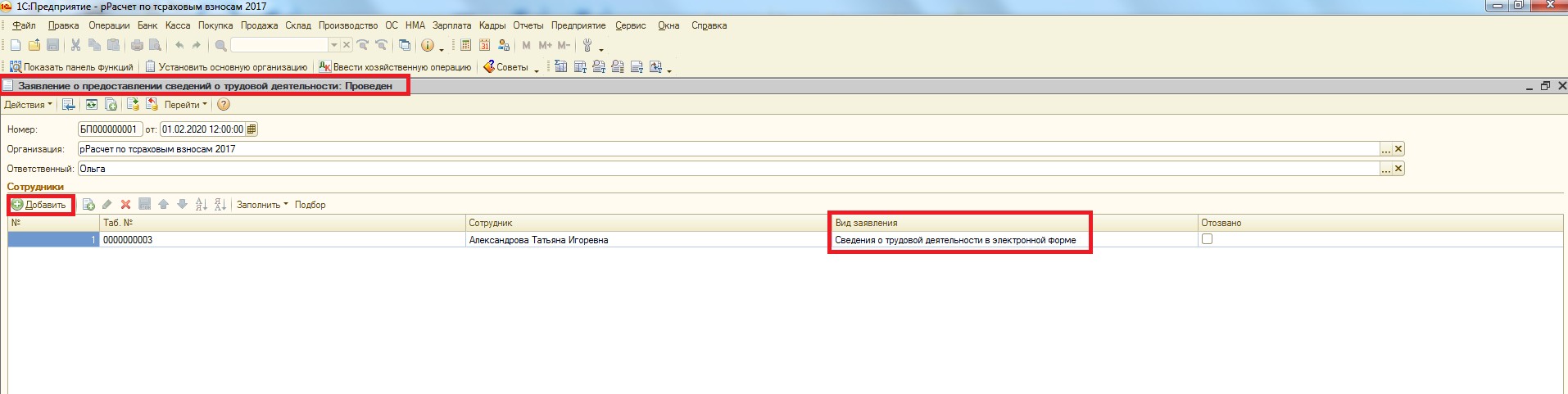The height and width of the screenshot is (394, 1568).
Task: Move employee row up arrow icon
Action: click(x=163, y=205)
